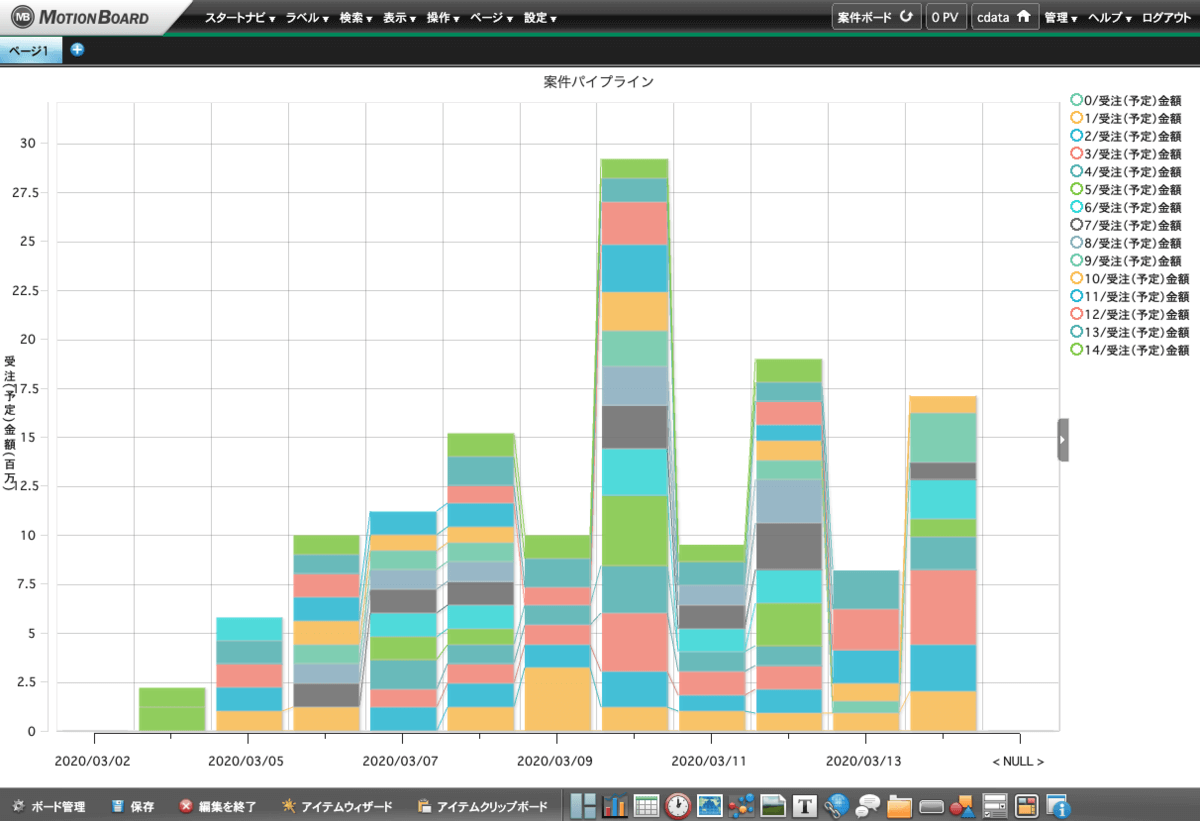This screenshot has width=1200, height=821.
Task: Expand the right side panel arrow
Action: click(1063, 440)
